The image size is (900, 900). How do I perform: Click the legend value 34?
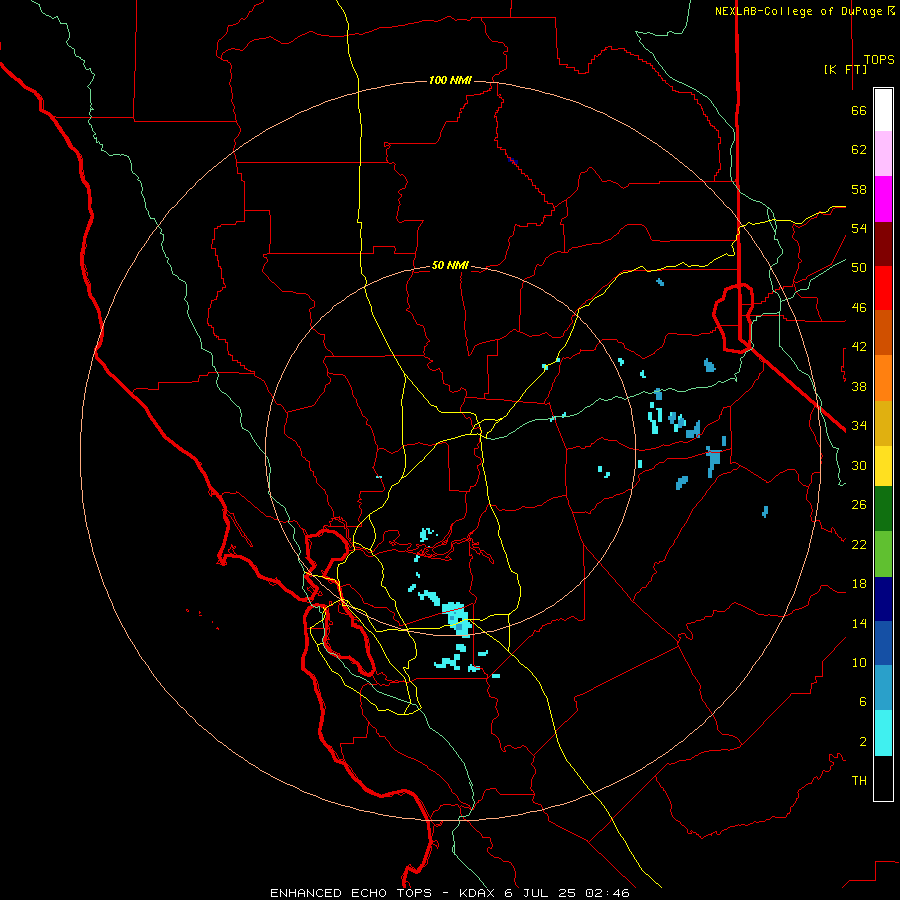(859, 426)
